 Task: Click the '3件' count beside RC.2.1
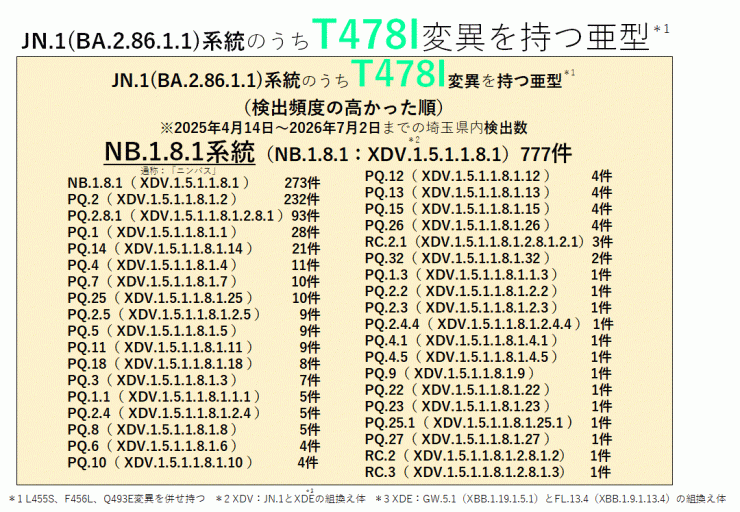click(603, 242)
